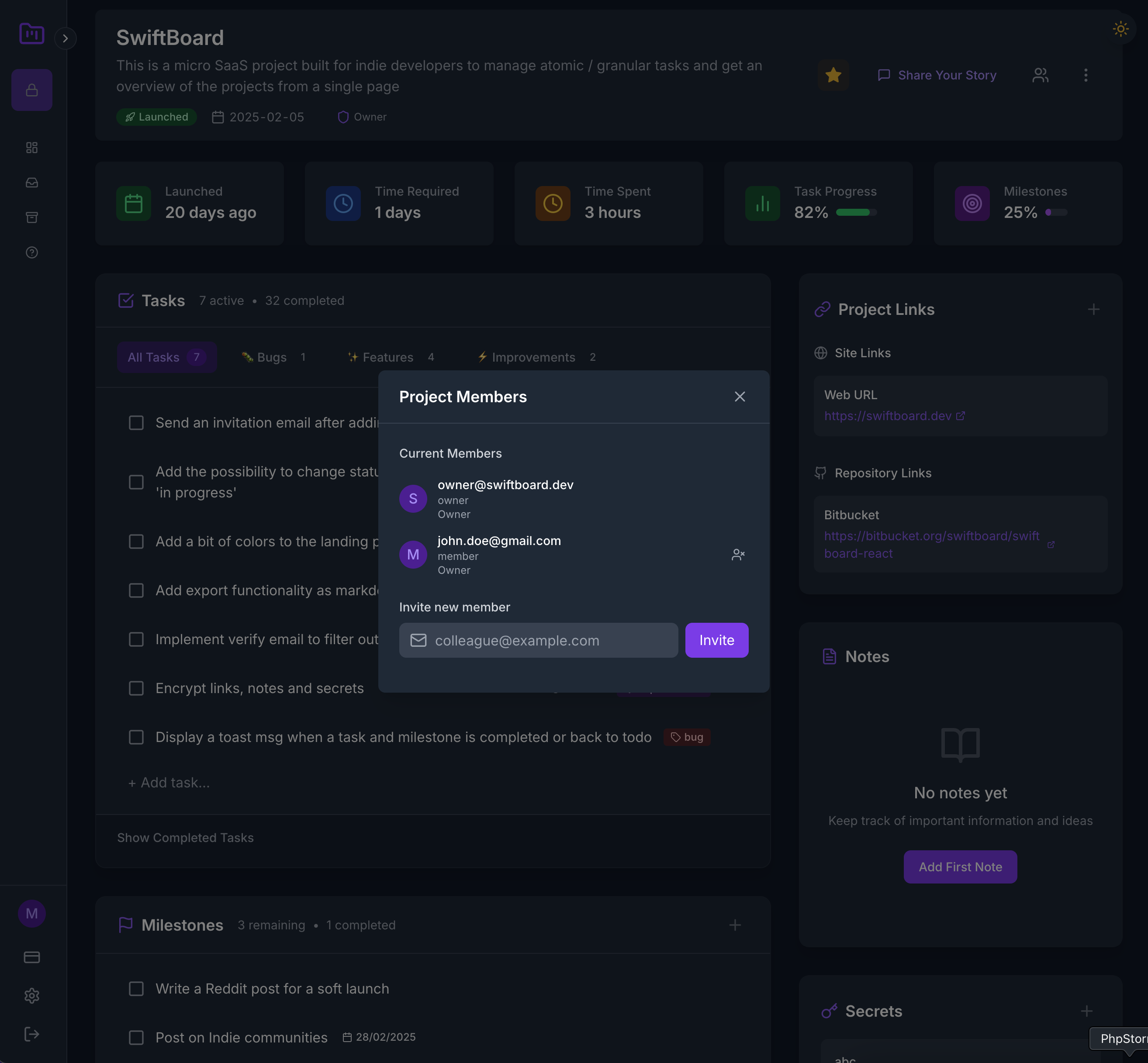Open the dashboard grid icon in sidebar
Image resolution: width=1148 pixels, height=1063 pixels.
pyautogui.click(x=31, y=148)
